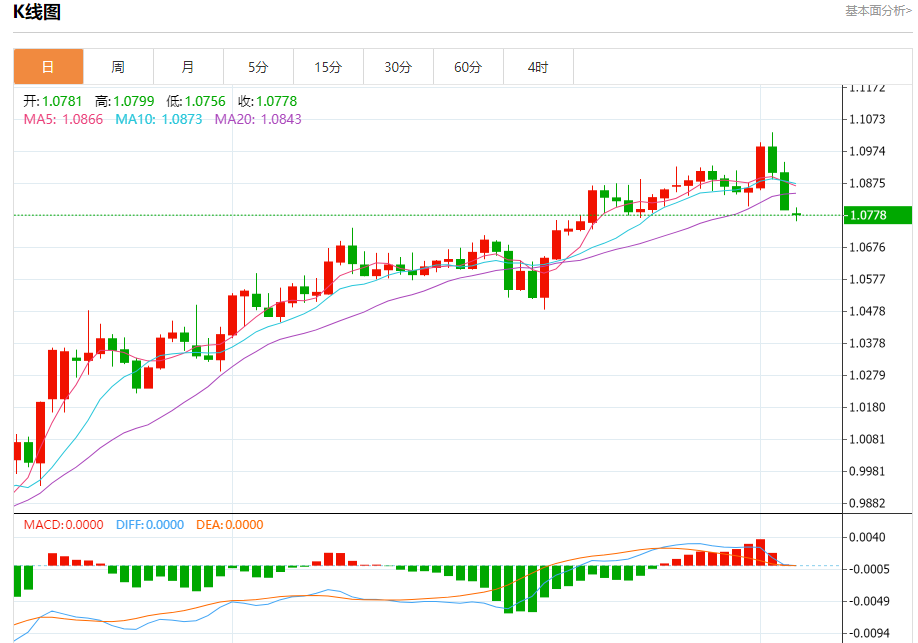
Task: Click the 1.0676 price axis label
Action: click(867, 247)
